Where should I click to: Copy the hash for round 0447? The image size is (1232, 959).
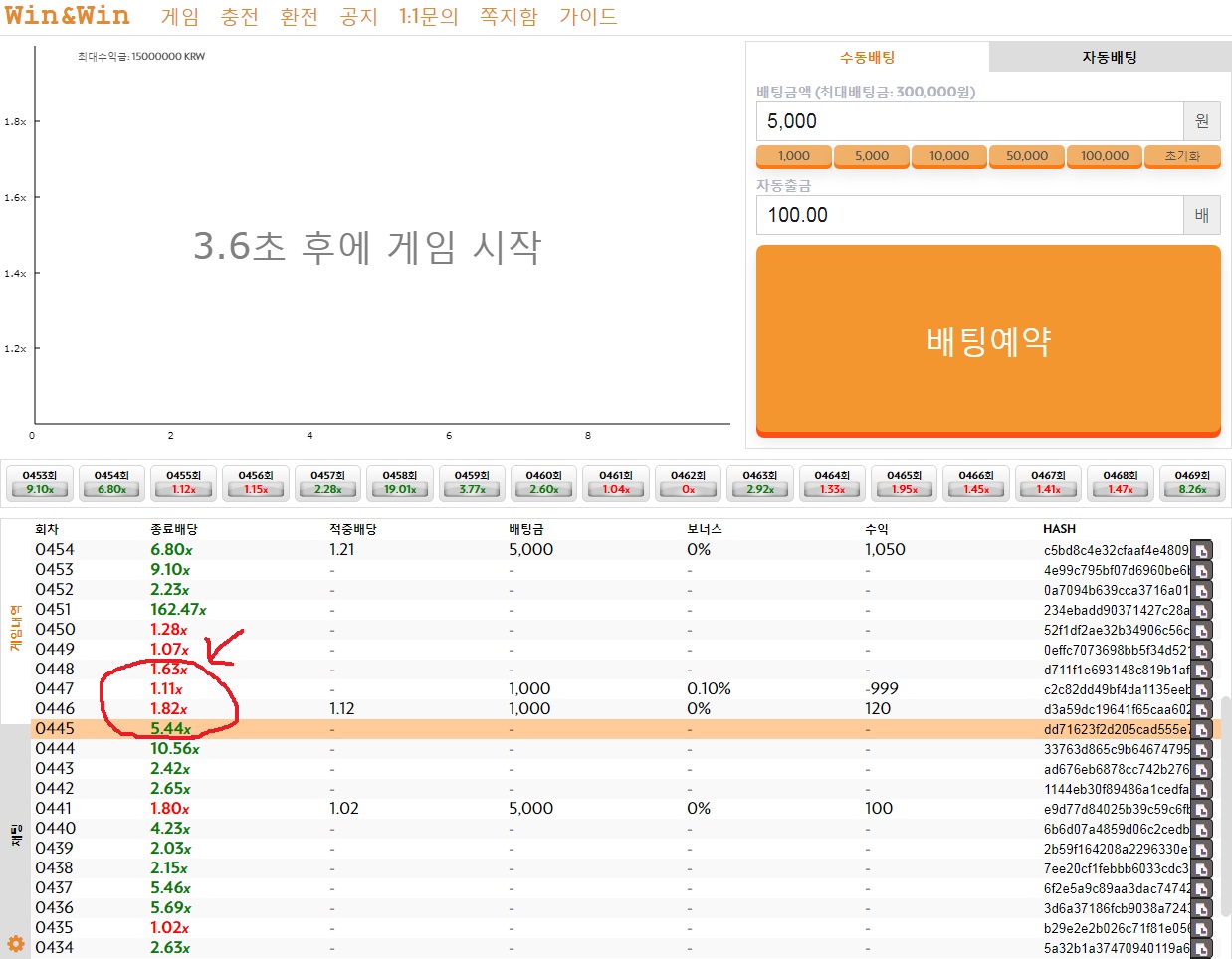tap(1201, 690)
